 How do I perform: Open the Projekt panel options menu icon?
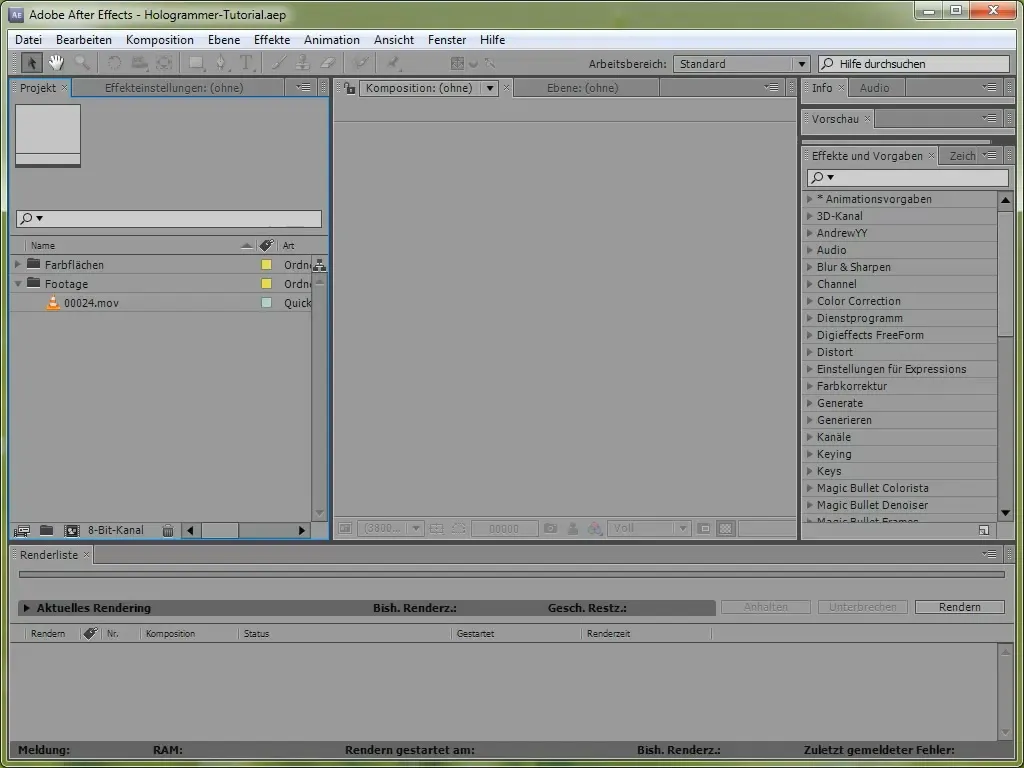[x=303, y=88]
